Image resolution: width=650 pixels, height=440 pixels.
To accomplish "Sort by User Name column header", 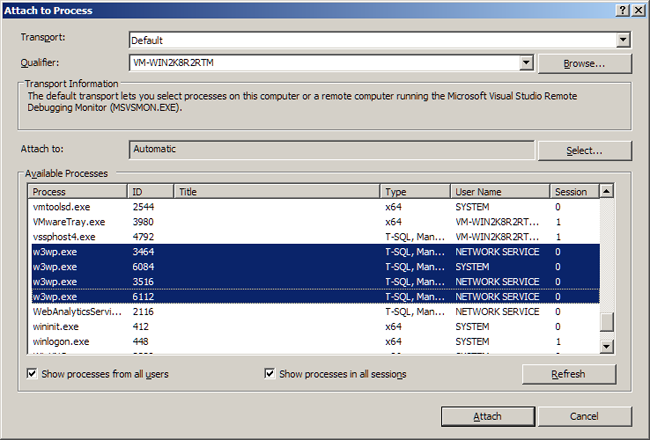I will click(500, 191).
